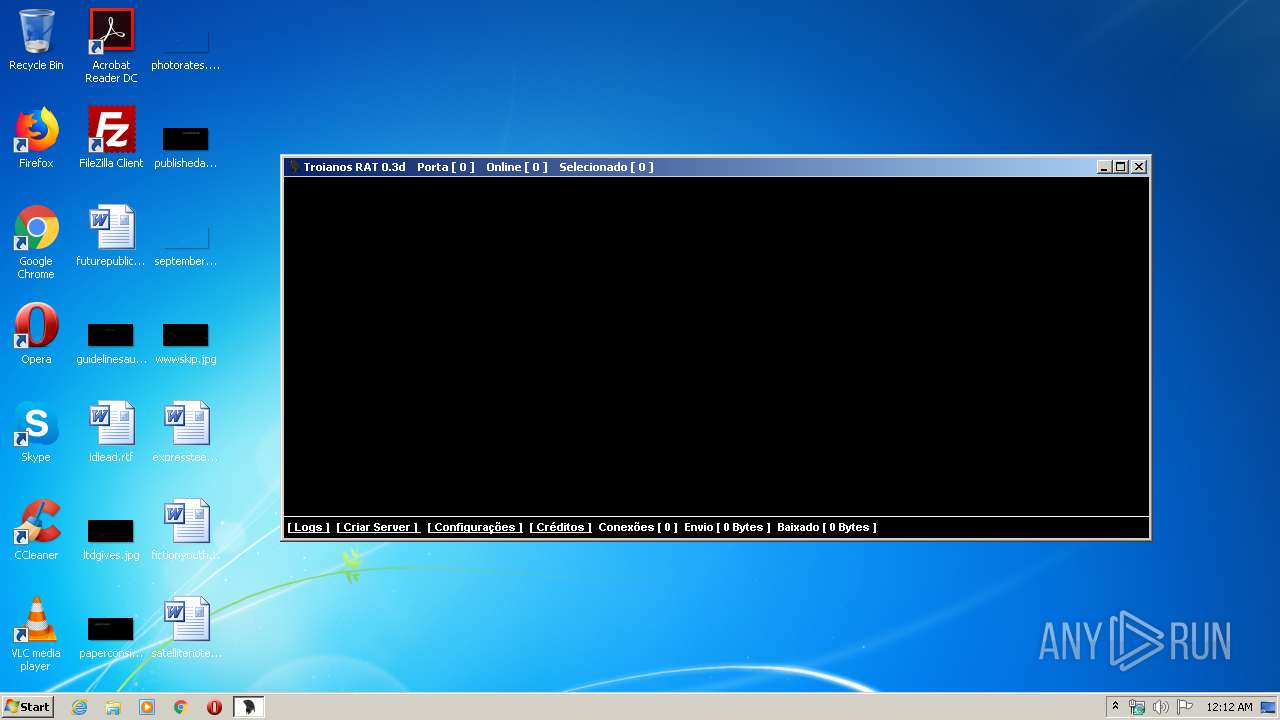This screenshot has height=720, width=1280.
Task: Open Firefox desktop shortcut
Action: point(36,138)
